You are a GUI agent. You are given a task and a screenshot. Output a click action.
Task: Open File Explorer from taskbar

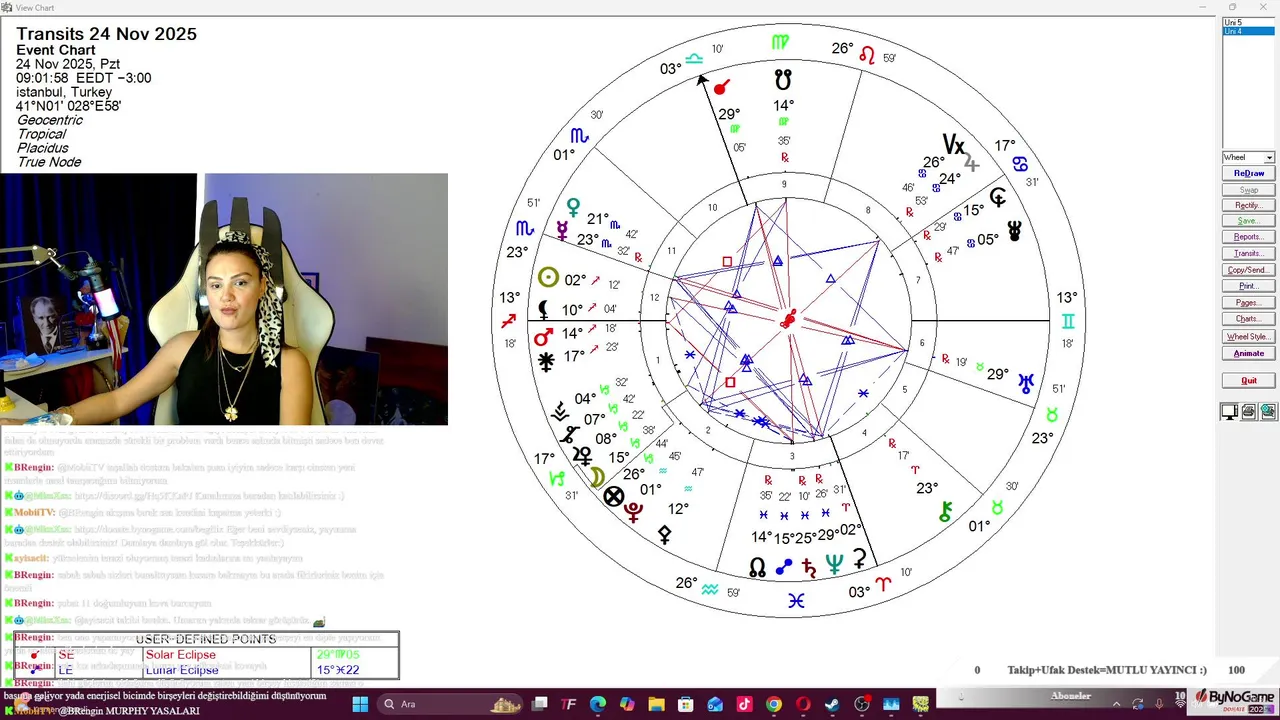656,704
